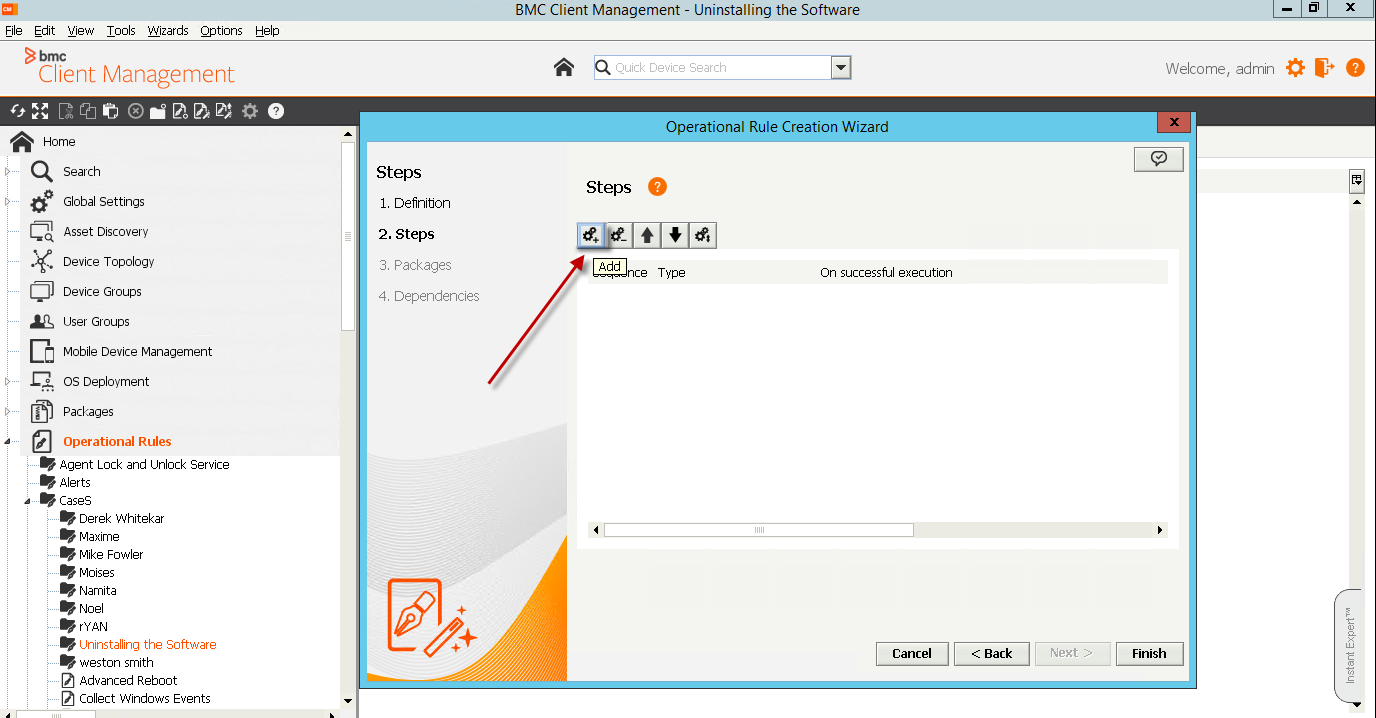Select Home in the navigation tree
The width and height of the screenshot is (1376, 718).
pos(59,142)
